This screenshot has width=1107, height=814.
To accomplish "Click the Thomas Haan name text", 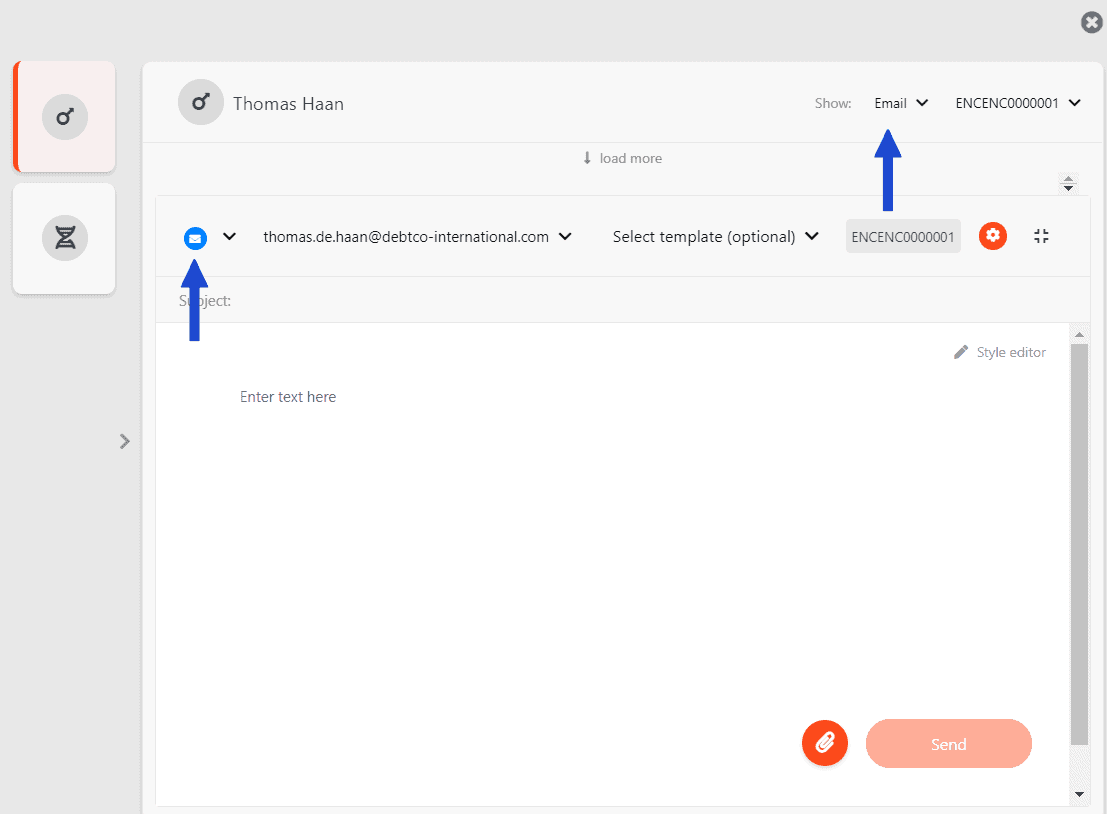I will click(288, 104).
